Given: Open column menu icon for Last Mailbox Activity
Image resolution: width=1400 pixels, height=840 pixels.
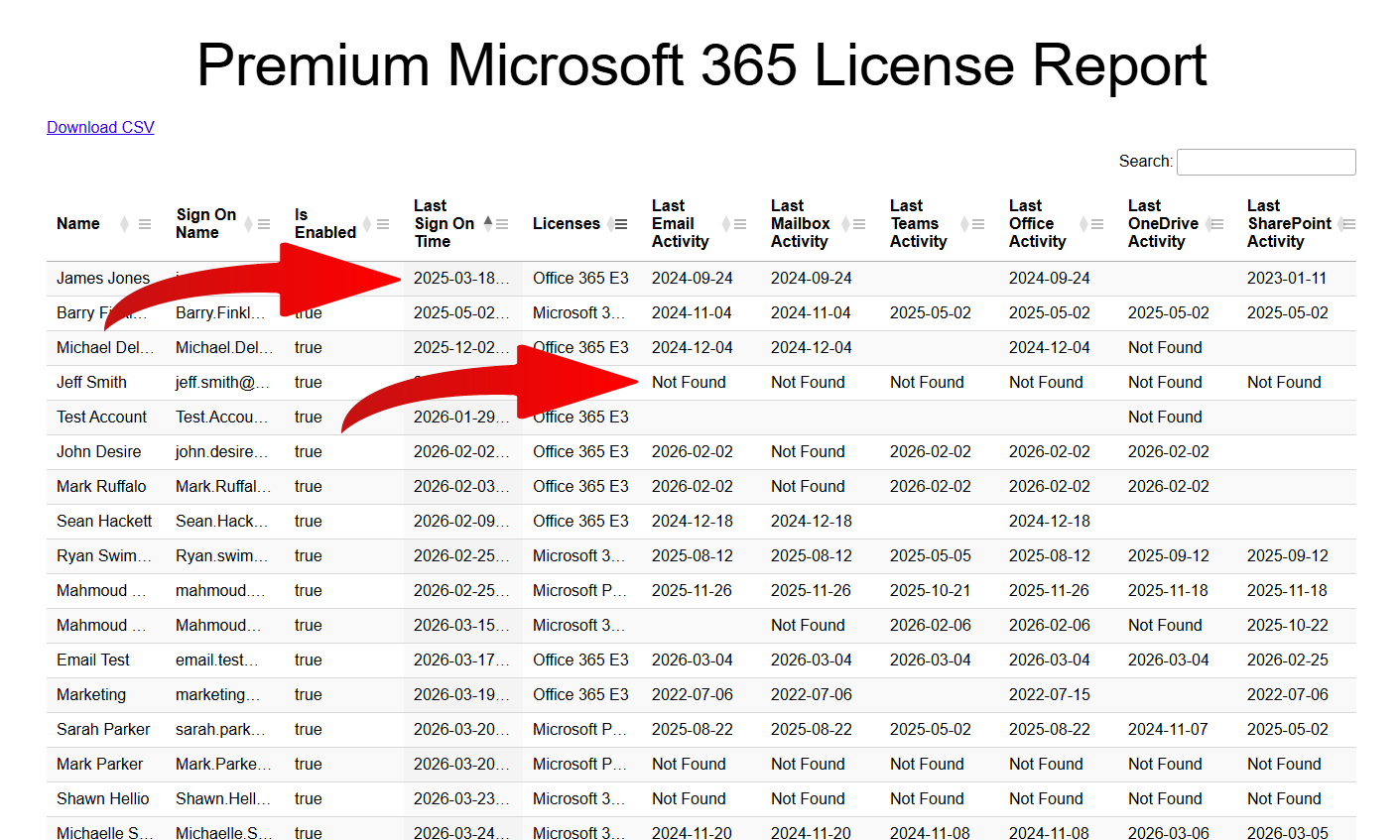Looking at the screenshot, I should [x=859, y=224].
